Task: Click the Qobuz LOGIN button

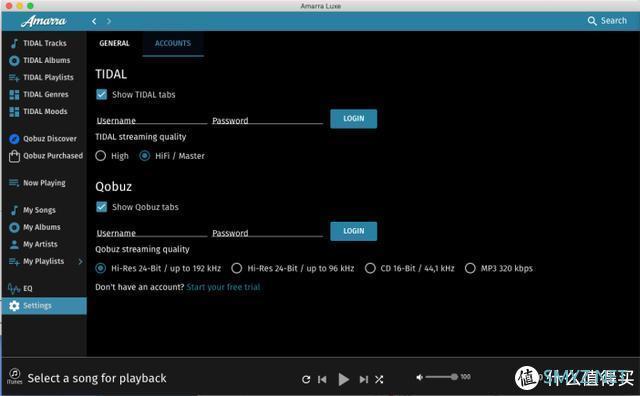Action: 353,231
